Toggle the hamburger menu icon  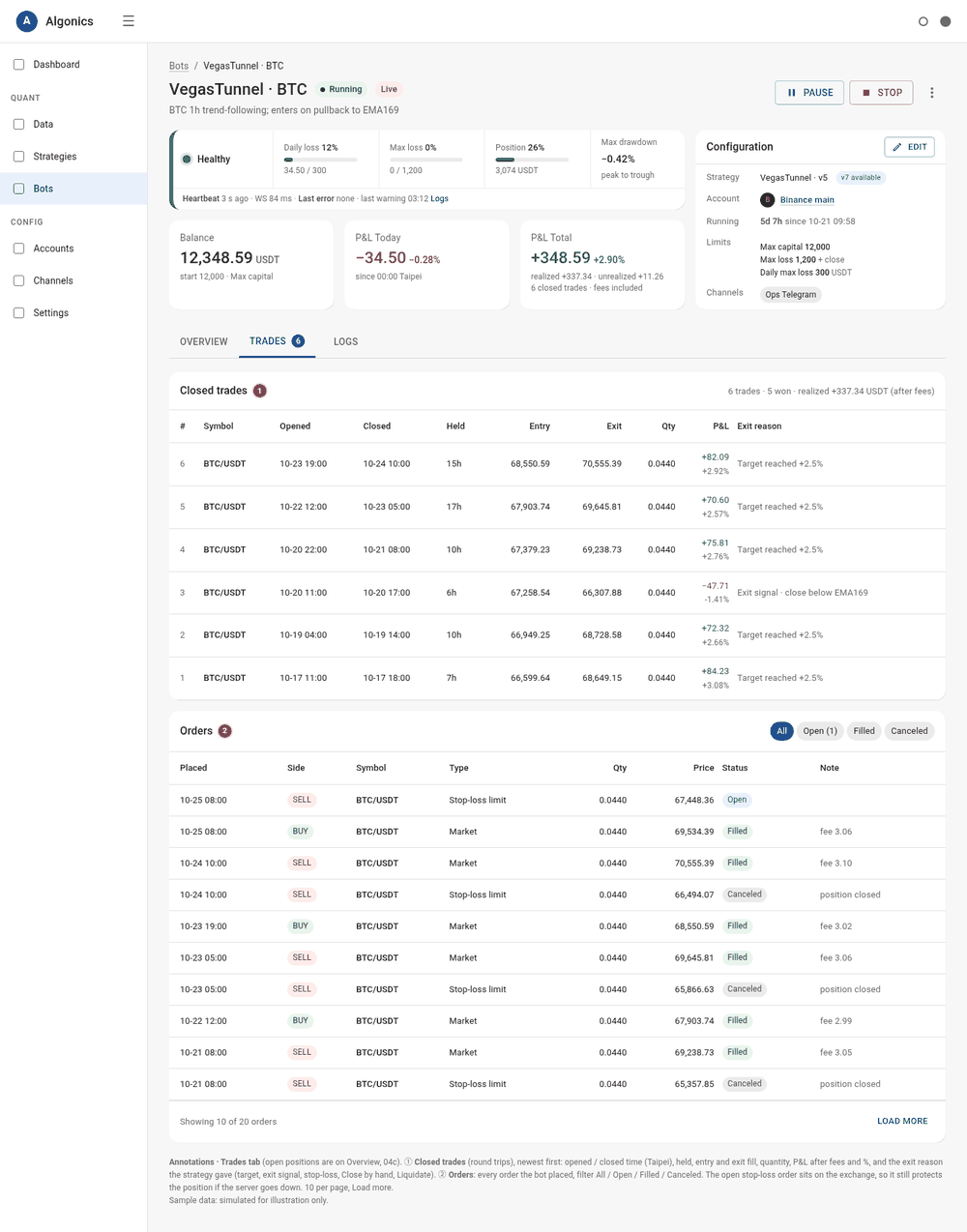[129, 21]
